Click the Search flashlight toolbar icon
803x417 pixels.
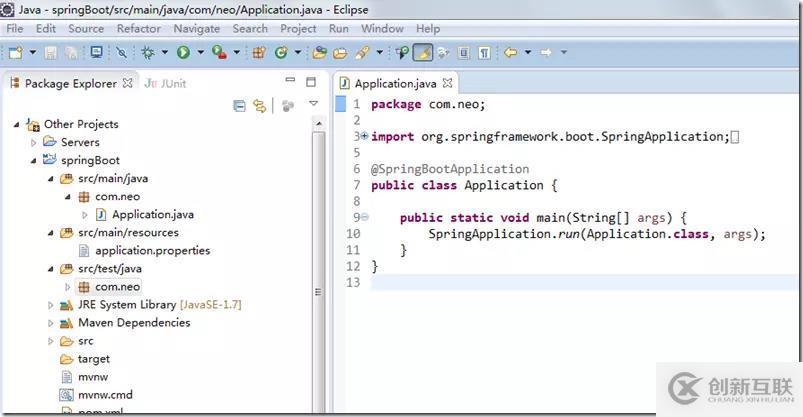(x=363, y=52)
